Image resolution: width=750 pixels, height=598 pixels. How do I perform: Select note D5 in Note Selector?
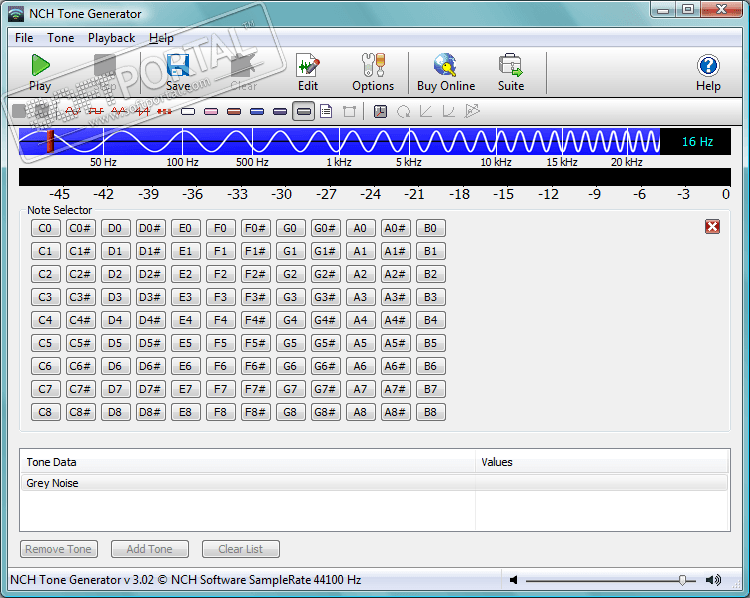pyautogui.click(x=115, y=343)
